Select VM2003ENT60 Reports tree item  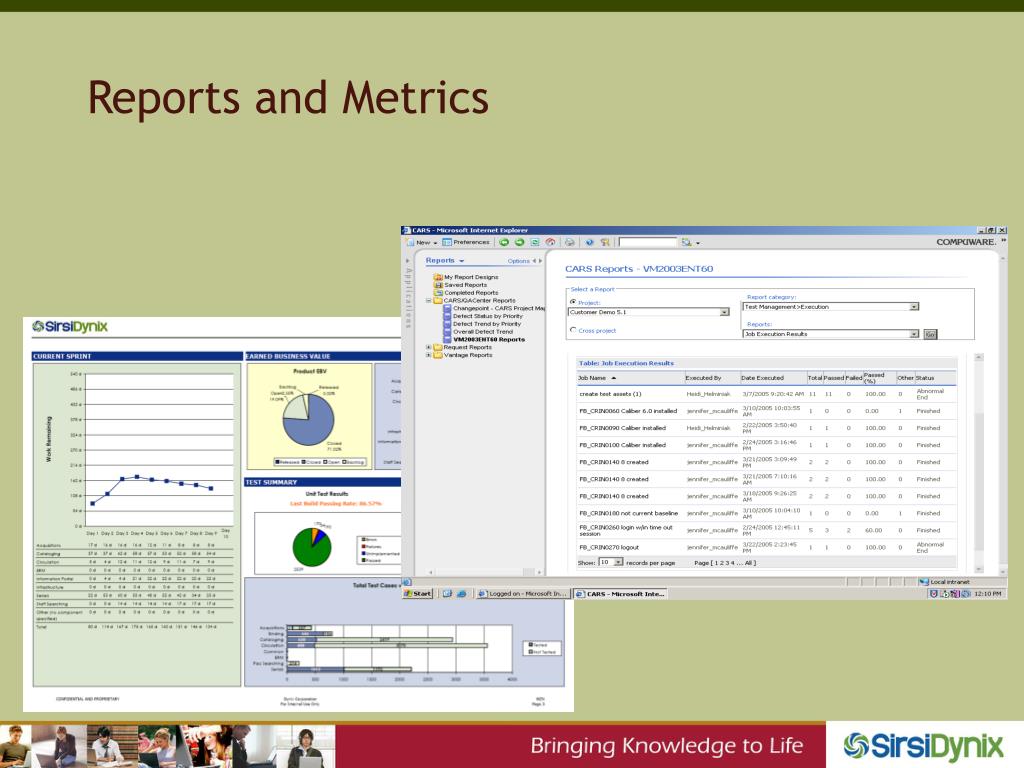(484, 340)
